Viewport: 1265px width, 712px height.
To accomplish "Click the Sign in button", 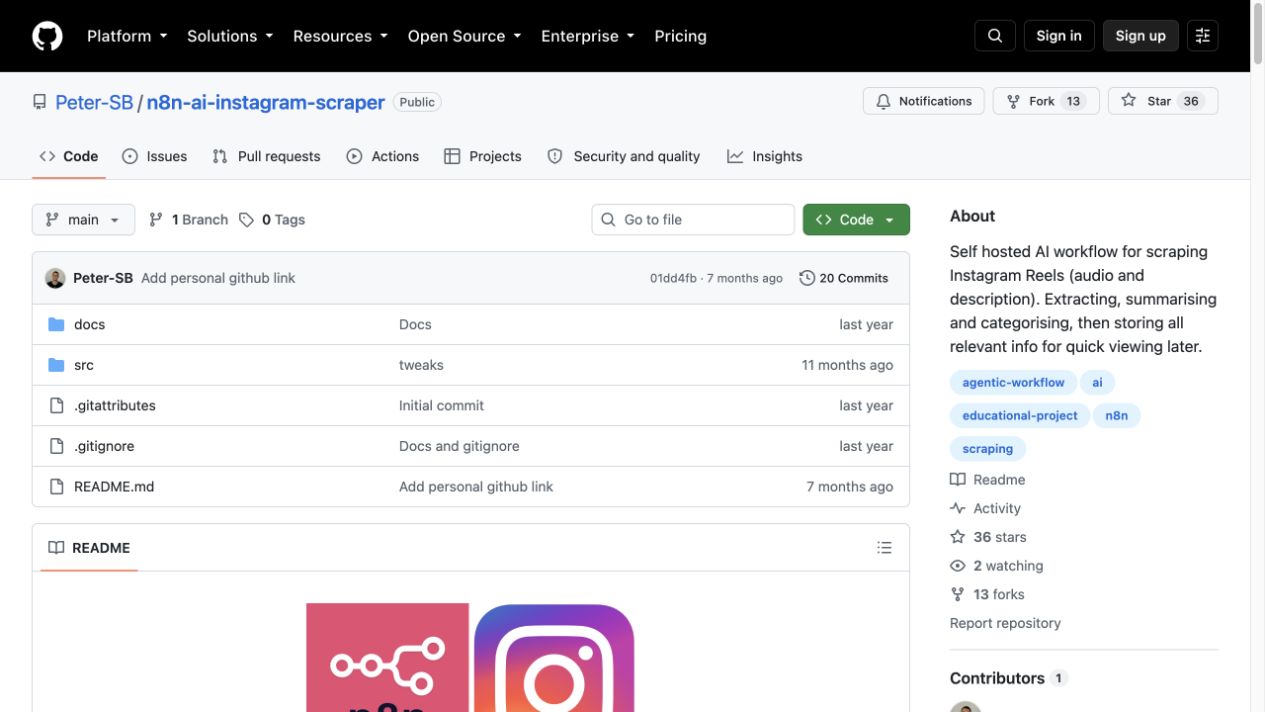I will (x=1059, y=36).
